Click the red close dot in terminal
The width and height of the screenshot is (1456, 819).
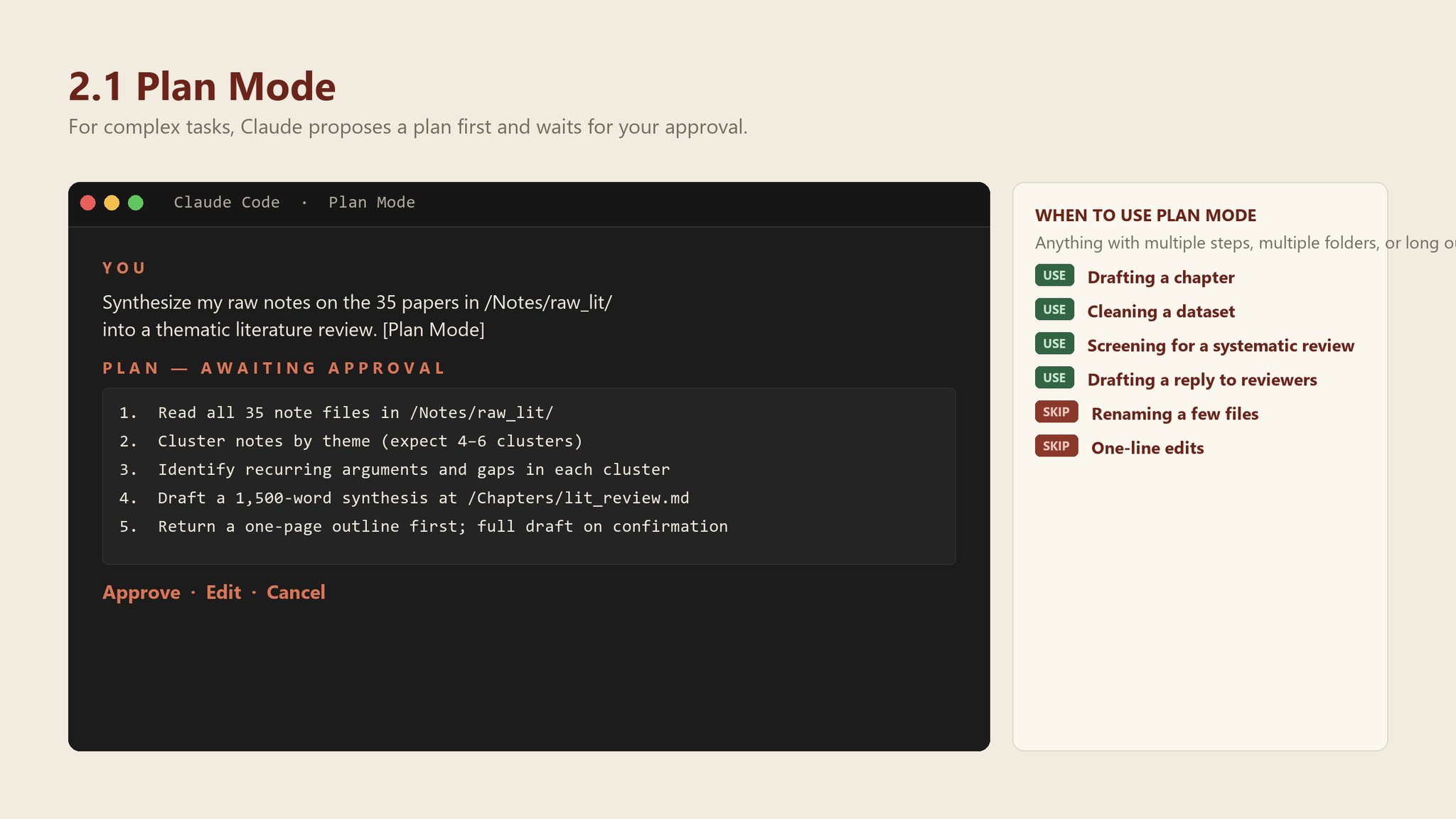(88, 203)
